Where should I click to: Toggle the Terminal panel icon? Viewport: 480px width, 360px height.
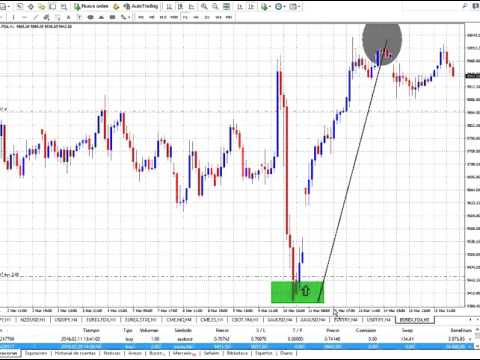(52, 6)
